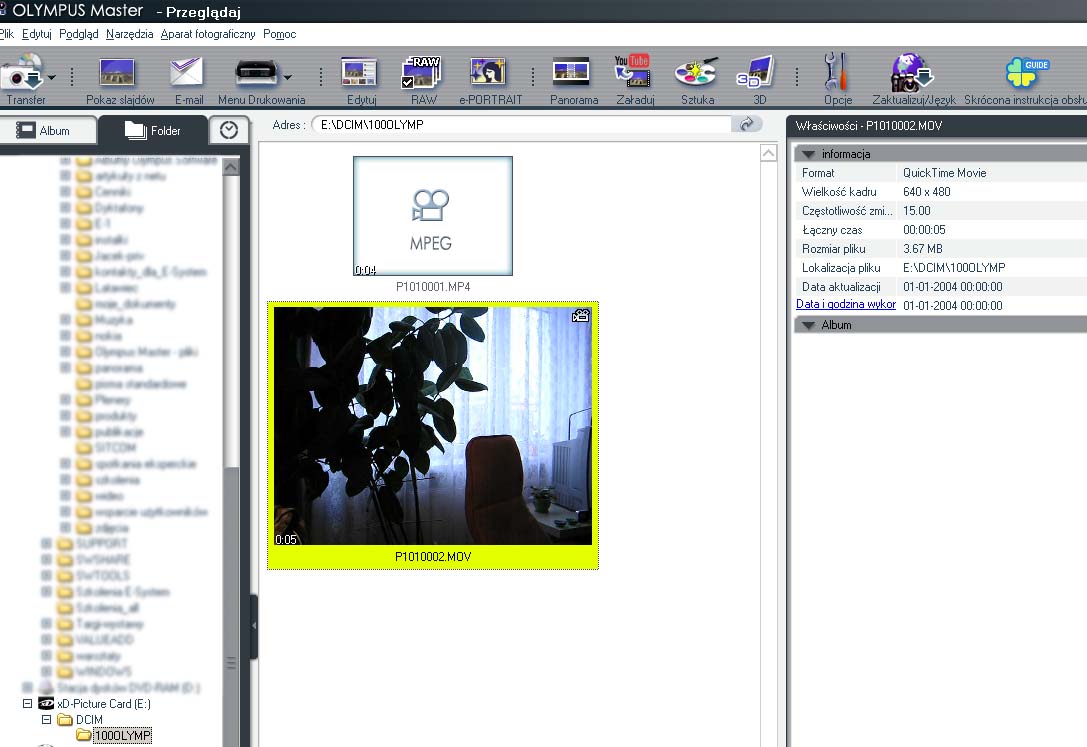Collapse the xD-Picture Card (E:) tree node
Image resolution: width=1087 pixels, height=747 pixels.
(x=28, y=704)
